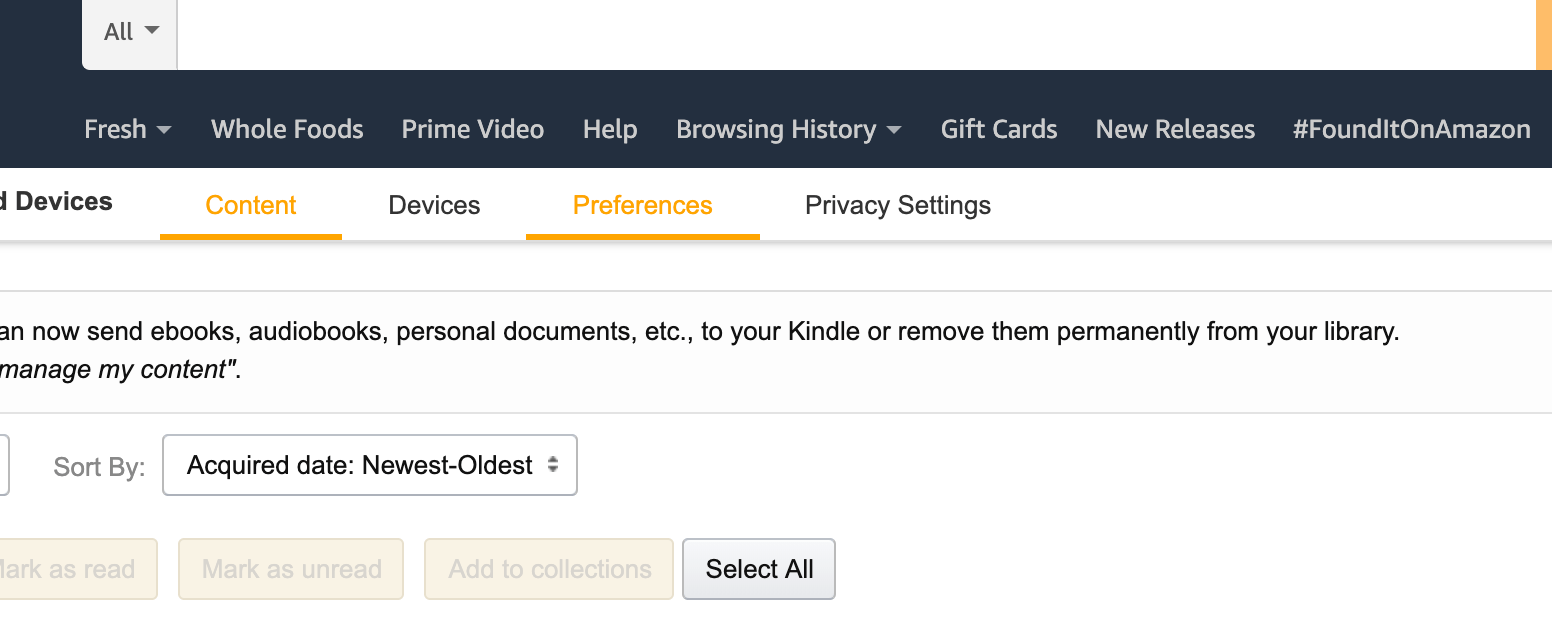Image resolution: width=1552 pixels, height=640 pixels.
Task: Click the Mark as read button
Action: coord(75,569)
